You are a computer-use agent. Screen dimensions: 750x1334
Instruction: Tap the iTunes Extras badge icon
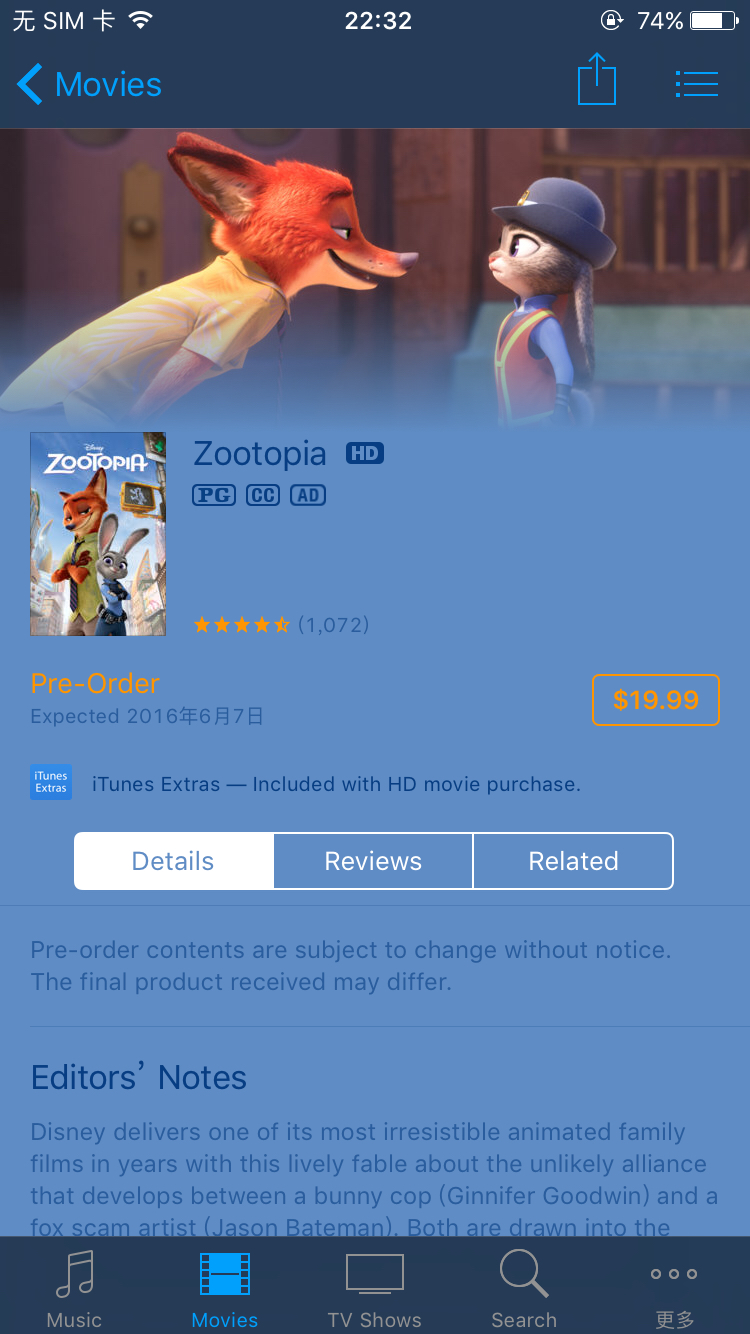pos(51,782)
